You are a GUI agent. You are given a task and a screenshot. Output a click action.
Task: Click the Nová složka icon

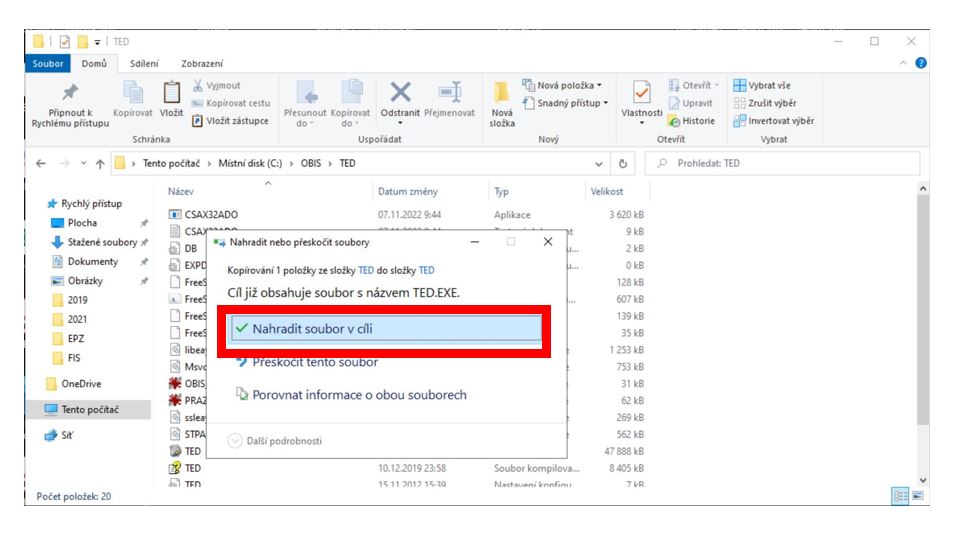[x=502, y=95]
